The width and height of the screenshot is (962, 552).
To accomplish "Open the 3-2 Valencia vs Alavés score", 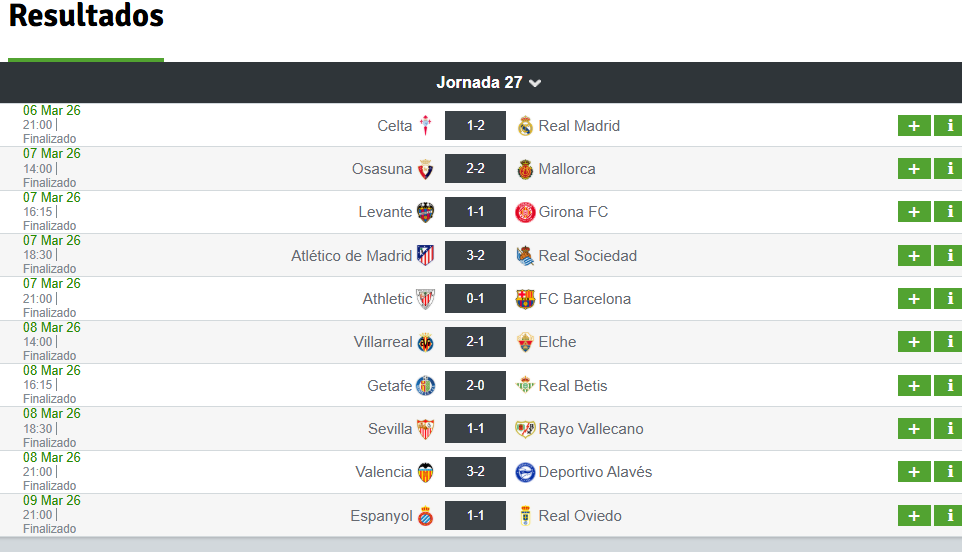I will coord(475,472).
